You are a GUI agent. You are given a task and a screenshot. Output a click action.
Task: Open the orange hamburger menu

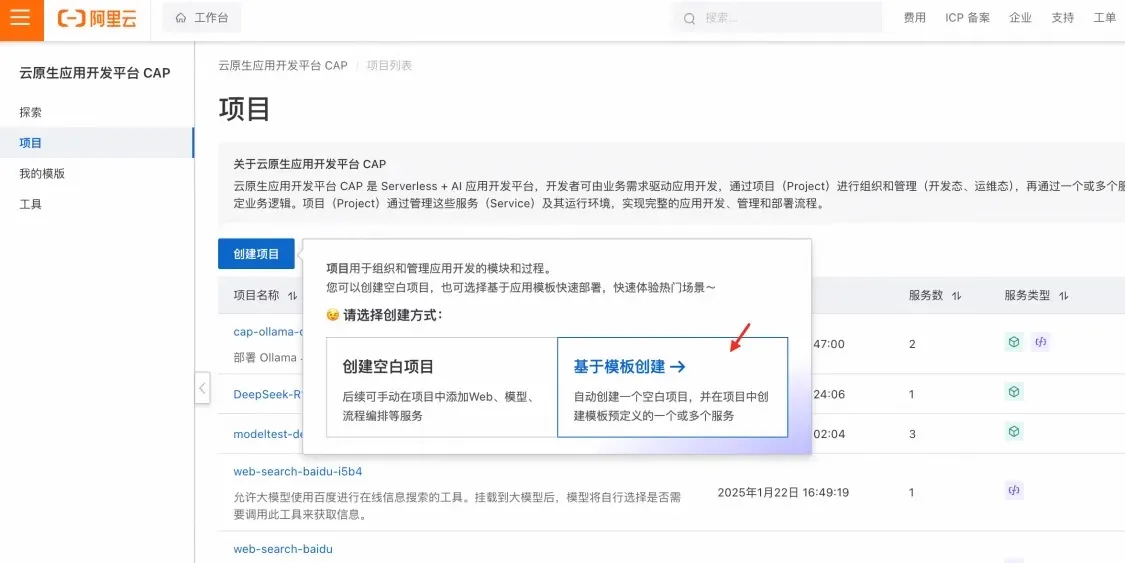[x=22, y=19]
